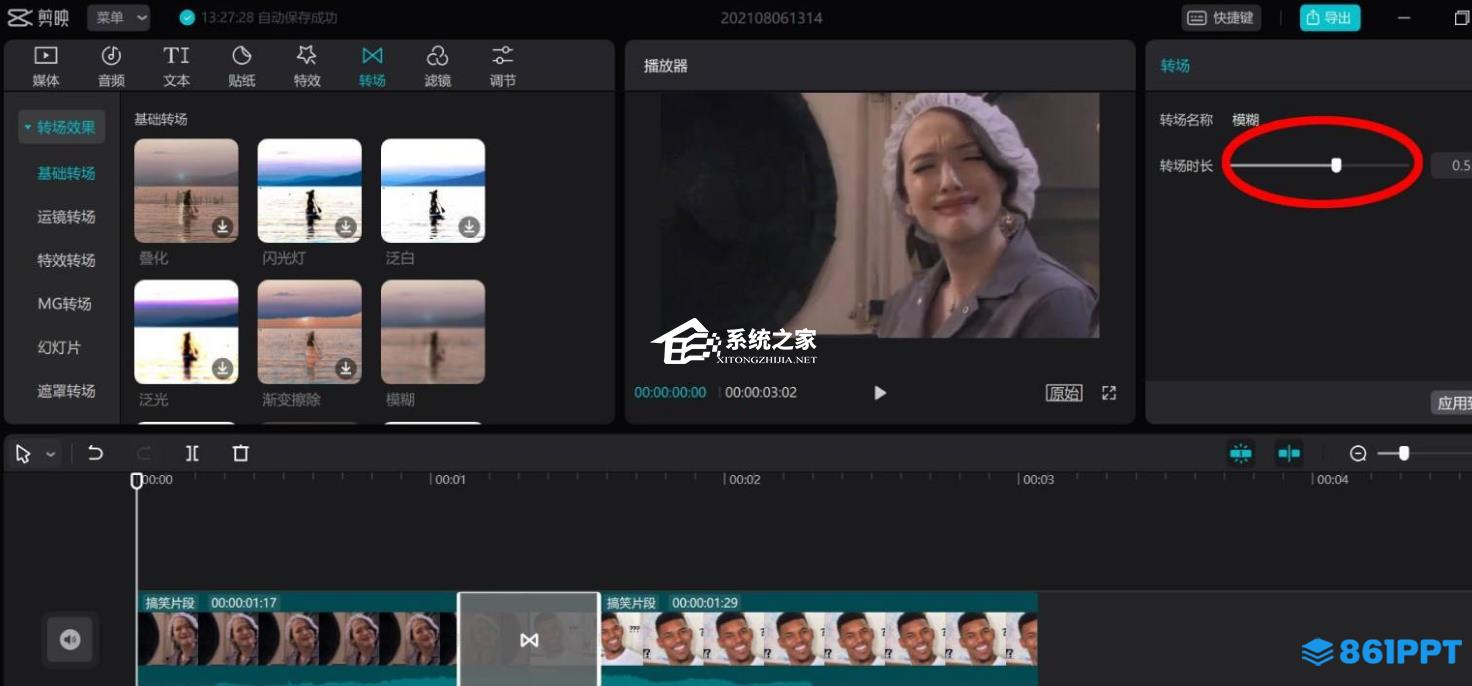Screen dimensions: 1472x686
Task: Select the 叠化 transition thumbnail
Action: pos(186,191)
